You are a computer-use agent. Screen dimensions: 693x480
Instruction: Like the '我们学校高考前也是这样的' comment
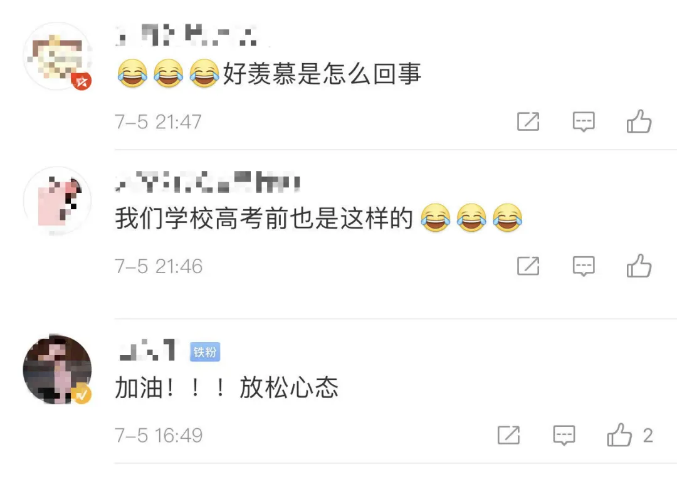(x=639, y=266)
